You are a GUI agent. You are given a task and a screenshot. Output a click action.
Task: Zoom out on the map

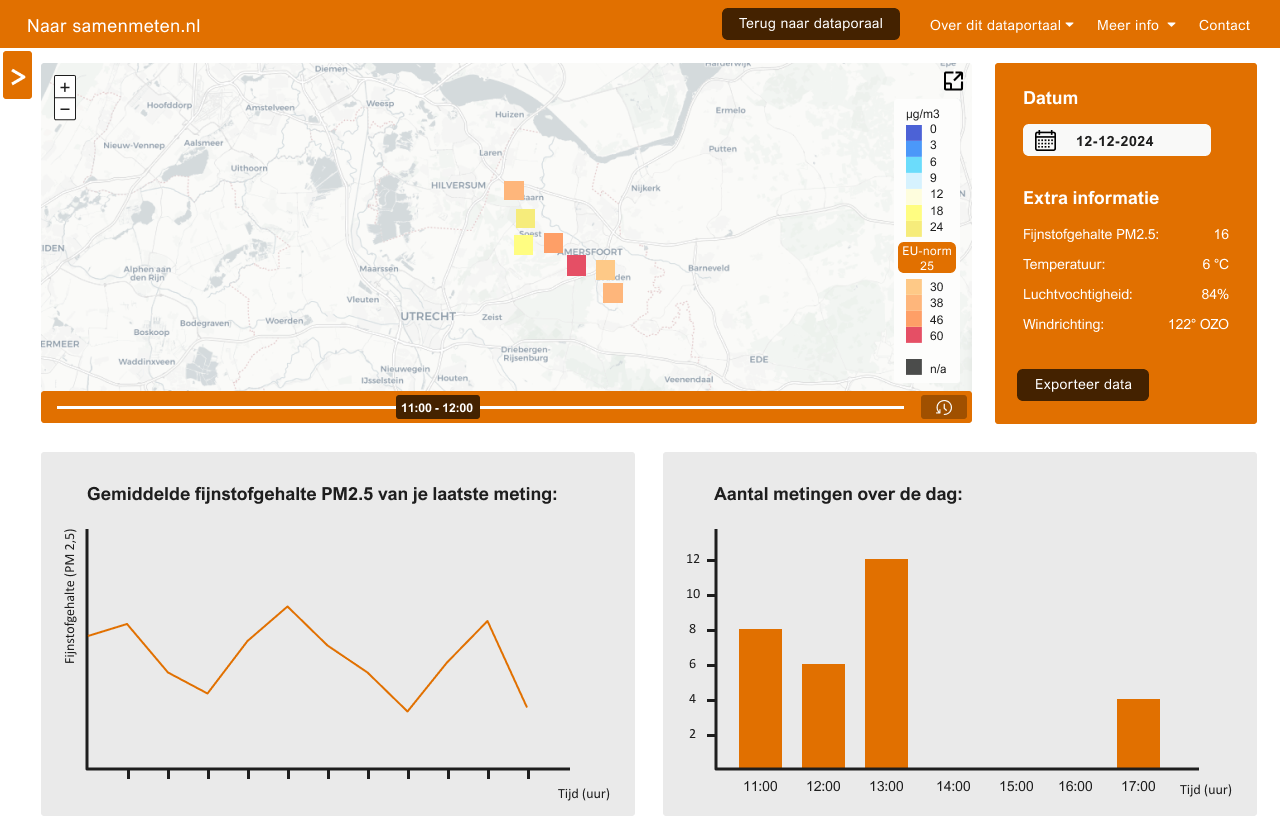65,109
